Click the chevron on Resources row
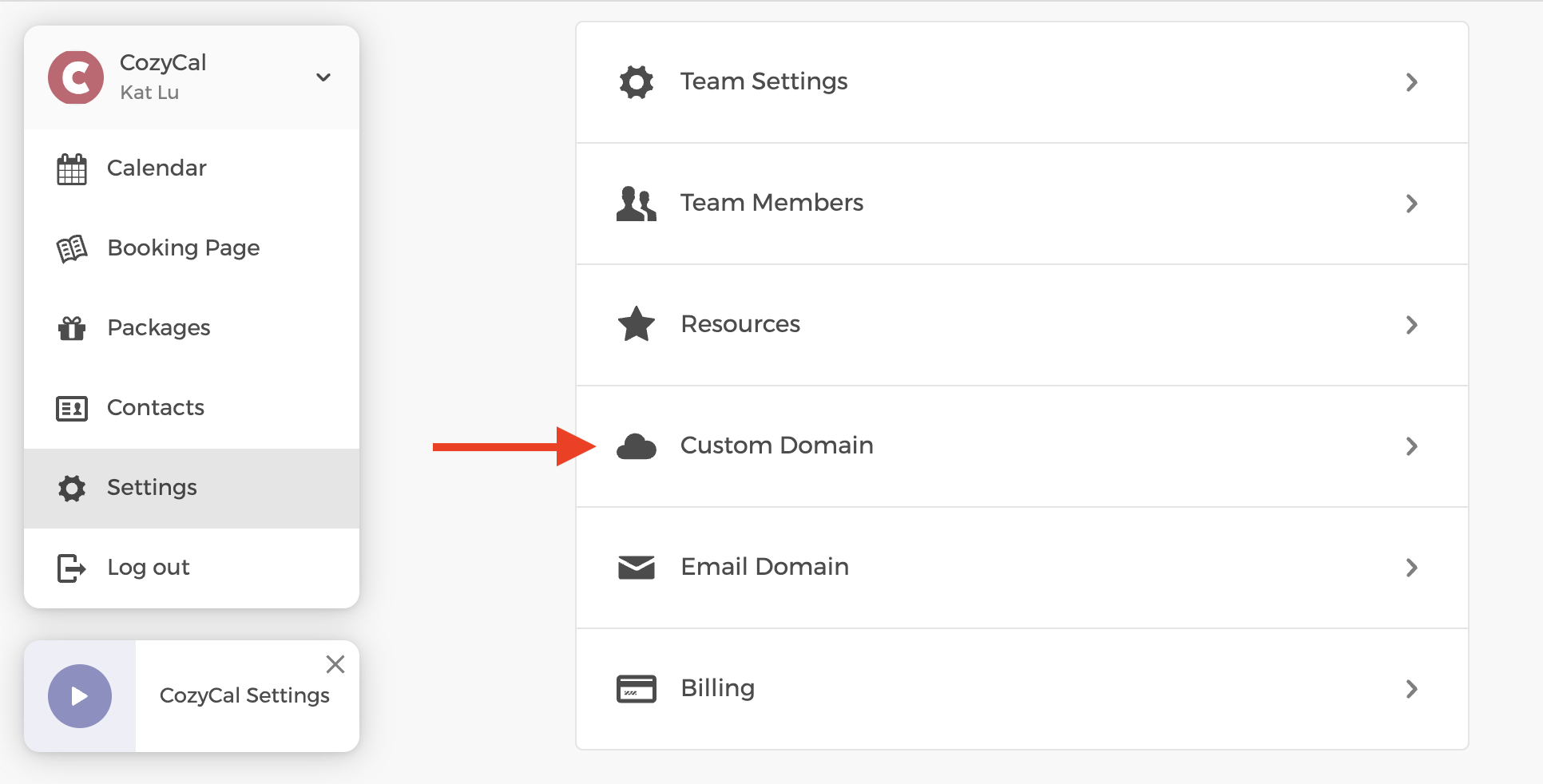The width and height of the screenshot is (1543, 784). pos(1412,325)
